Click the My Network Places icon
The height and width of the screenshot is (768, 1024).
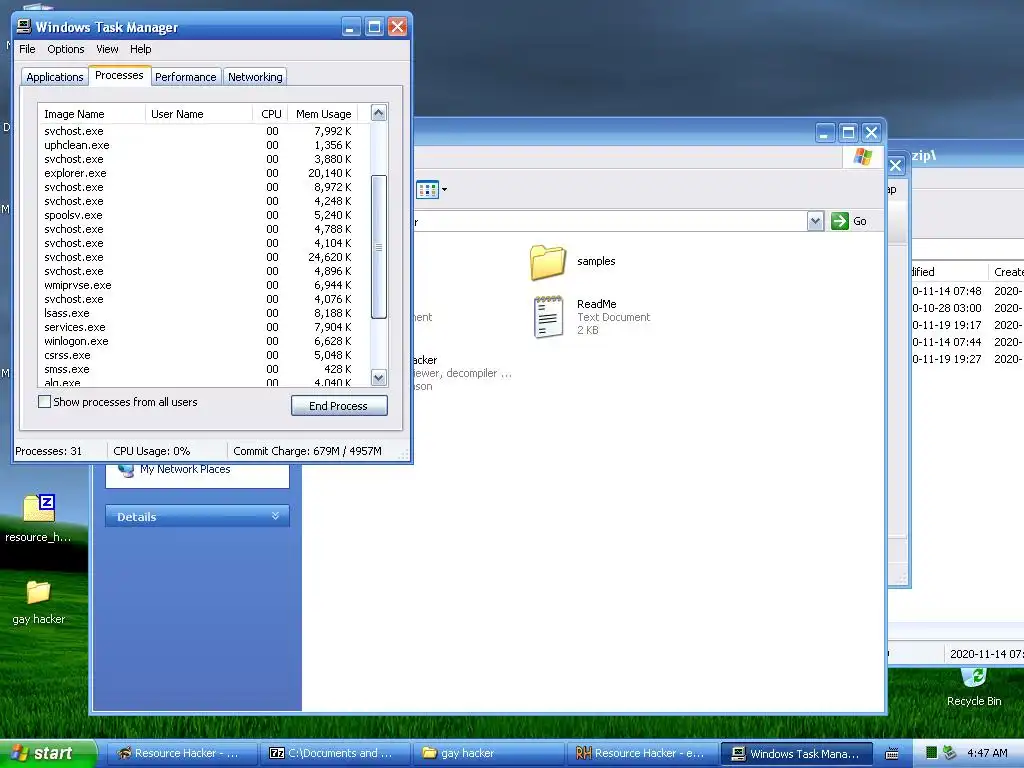point(126,470)
